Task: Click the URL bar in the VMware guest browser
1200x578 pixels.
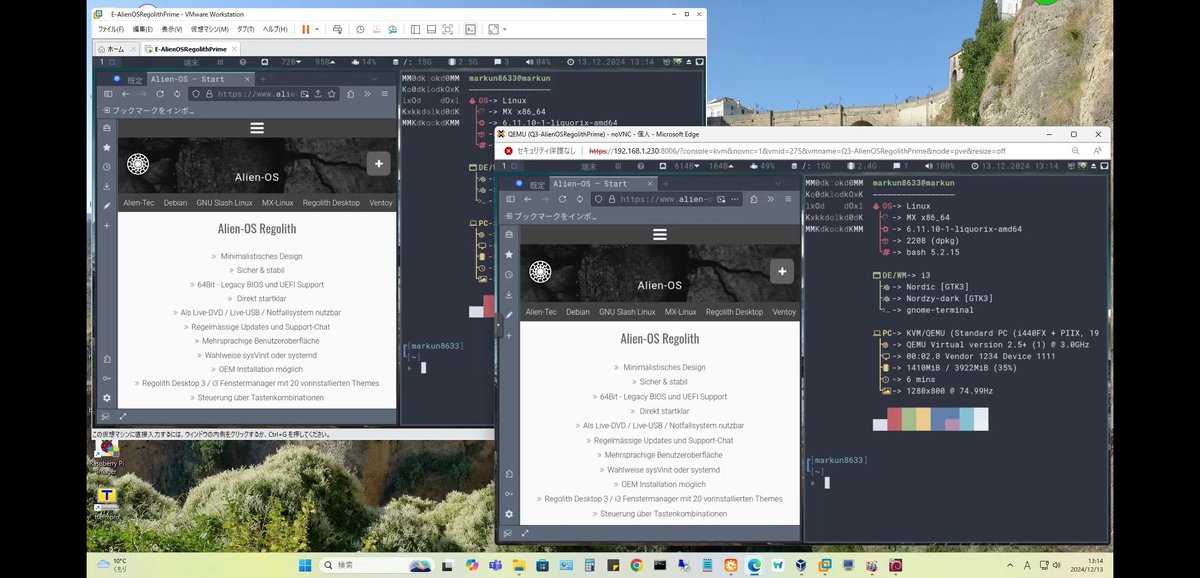Action: (x=264, y=94)
